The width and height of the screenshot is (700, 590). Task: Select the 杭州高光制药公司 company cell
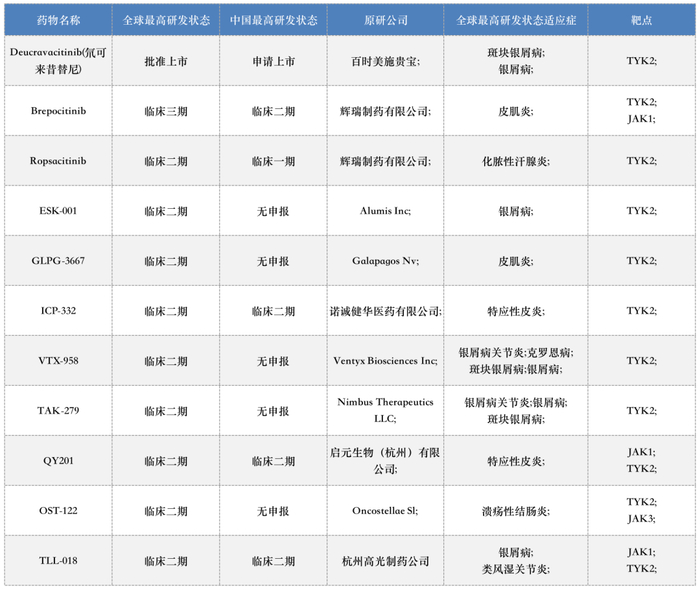385,561
